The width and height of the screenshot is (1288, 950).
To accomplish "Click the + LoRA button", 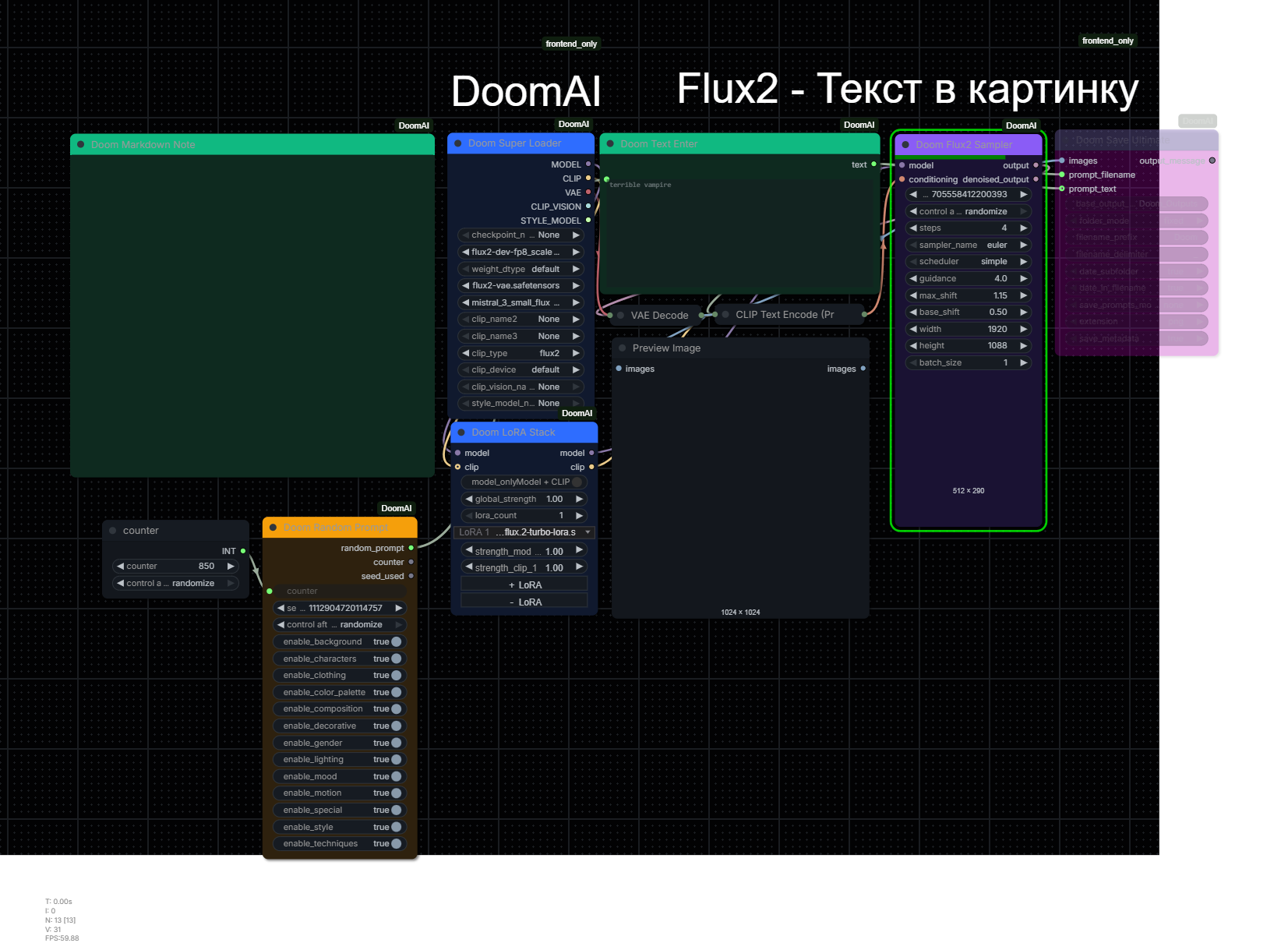I will [524, 585].
